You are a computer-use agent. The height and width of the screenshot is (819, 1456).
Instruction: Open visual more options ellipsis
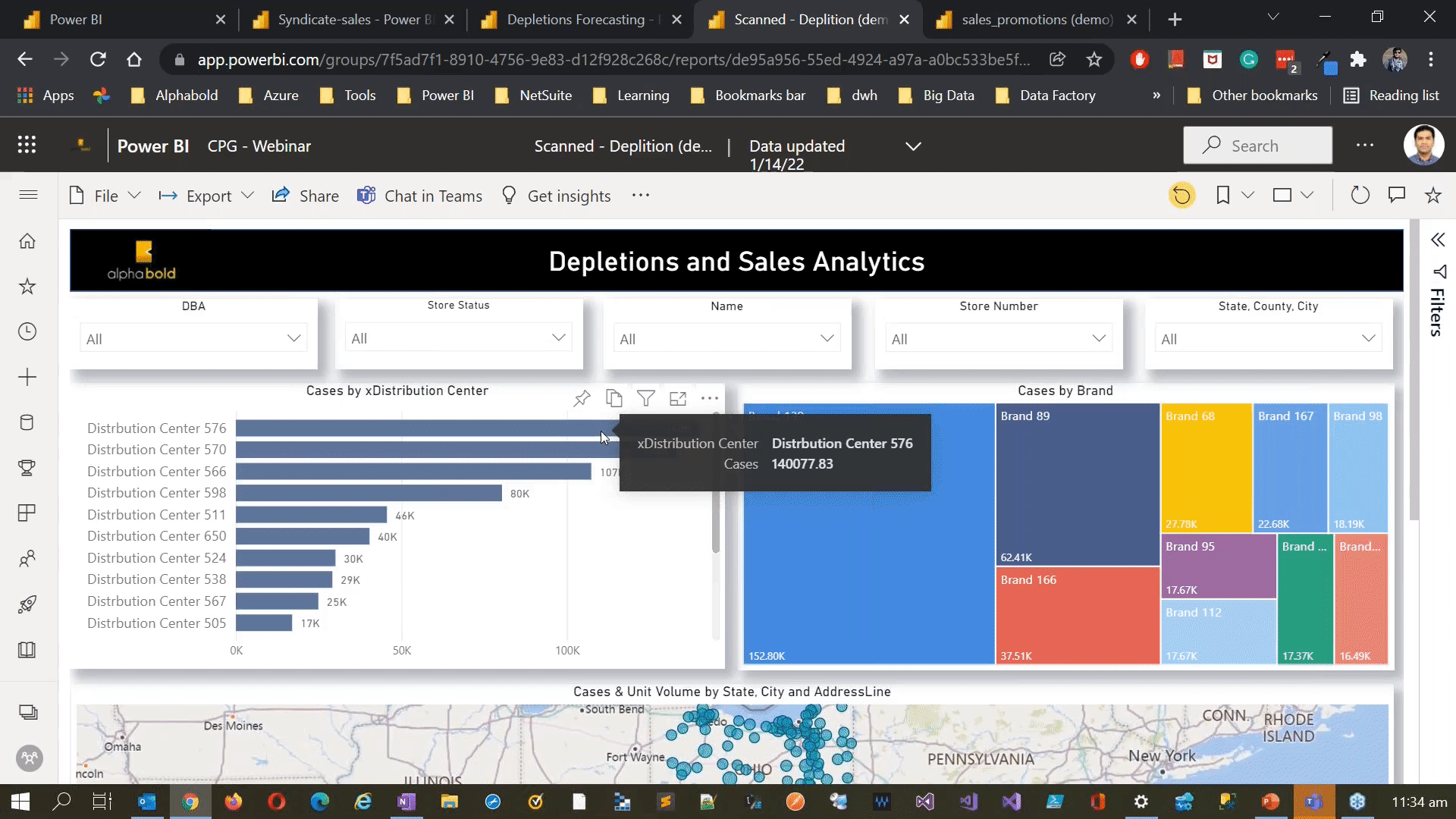[710, 398]
